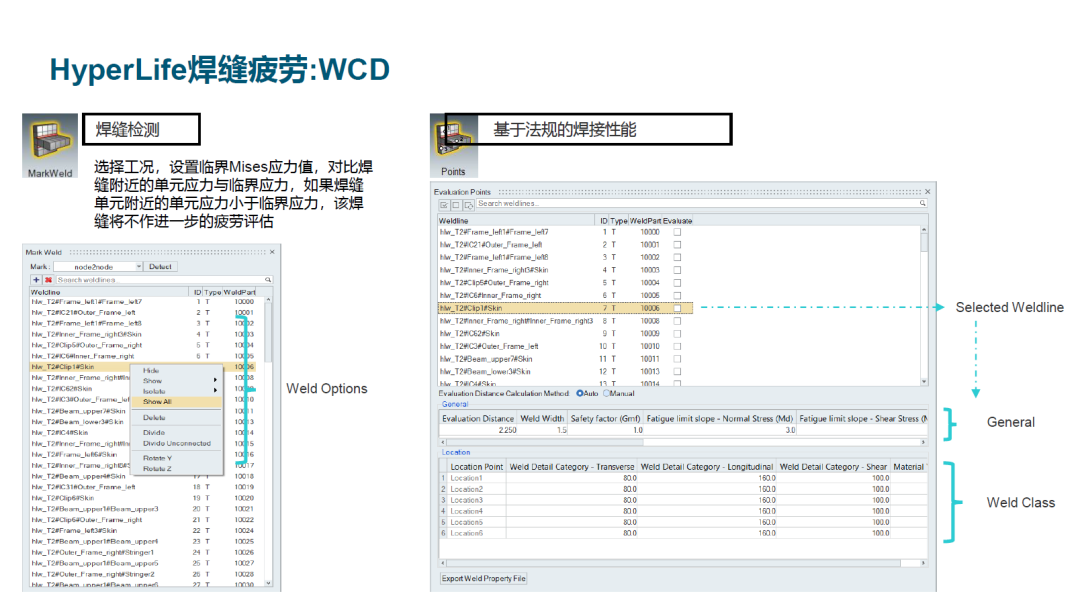1080x606 pixels.
Task: Click the third toolbar icon beside weldline search
Action: [468, 204]
